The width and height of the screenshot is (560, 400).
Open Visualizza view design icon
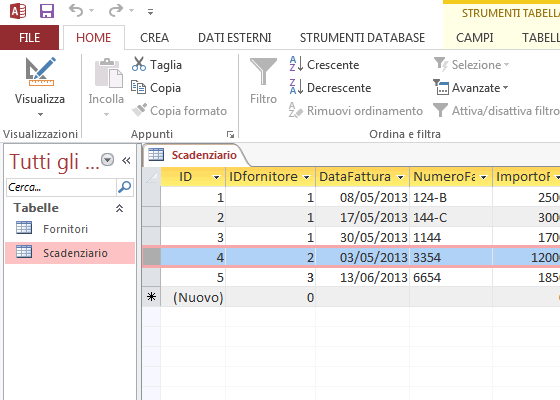(40, 72)
